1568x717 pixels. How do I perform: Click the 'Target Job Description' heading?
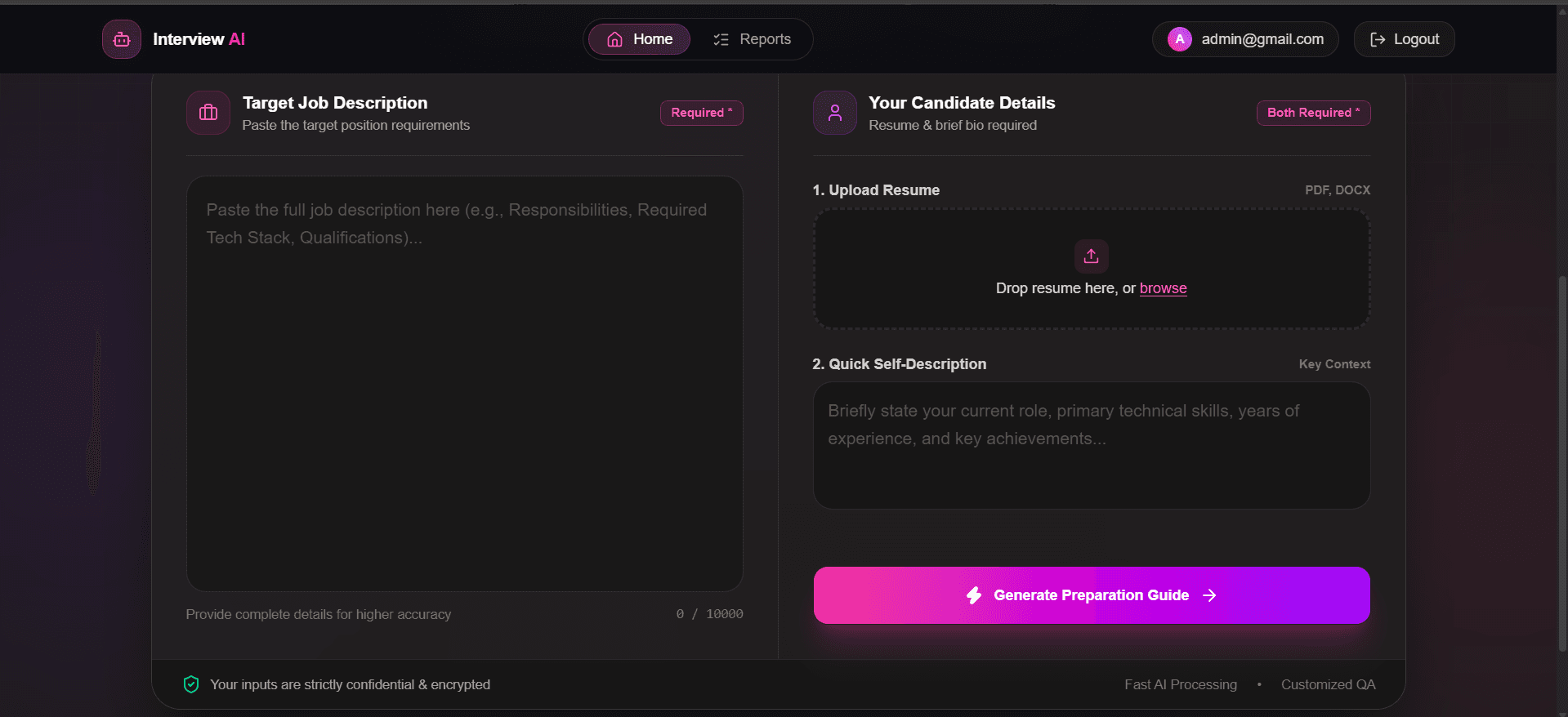335,103
